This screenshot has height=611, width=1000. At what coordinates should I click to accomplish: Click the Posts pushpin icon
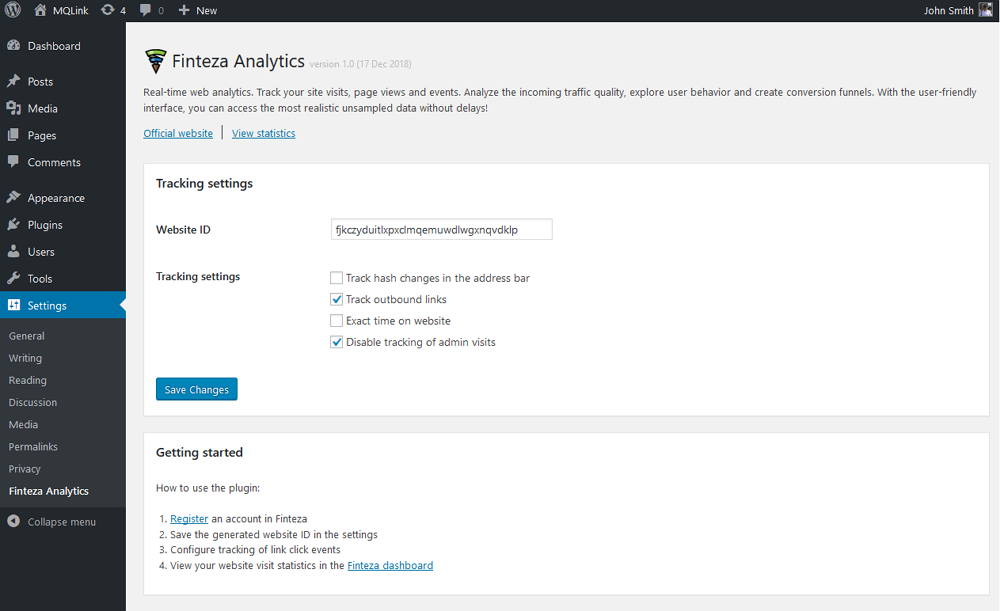click(x=13, y=81)
